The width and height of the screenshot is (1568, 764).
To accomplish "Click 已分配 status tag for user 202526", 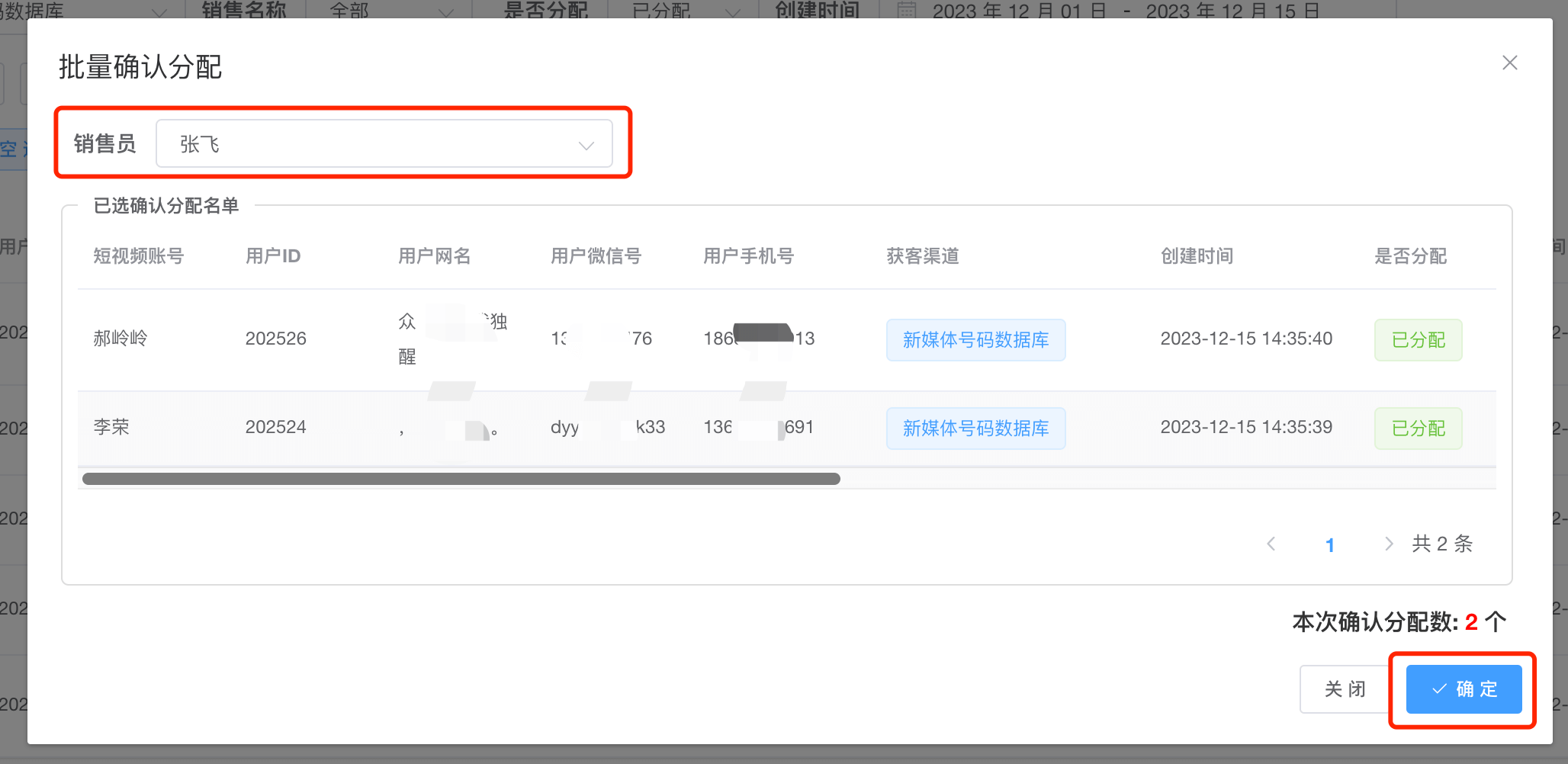I will tap(1418, 340).
